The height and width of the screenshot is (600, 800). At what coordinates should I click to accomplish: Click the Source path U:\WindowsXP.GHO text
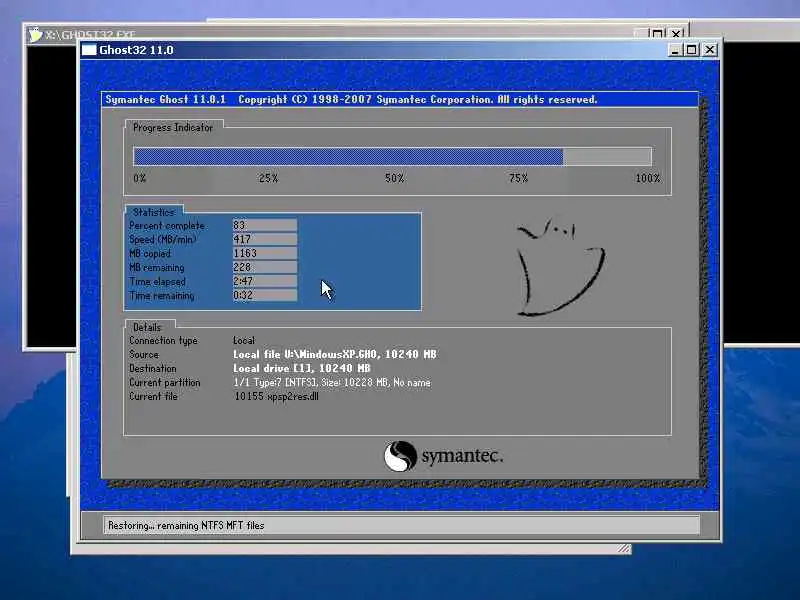pos(335,354)
